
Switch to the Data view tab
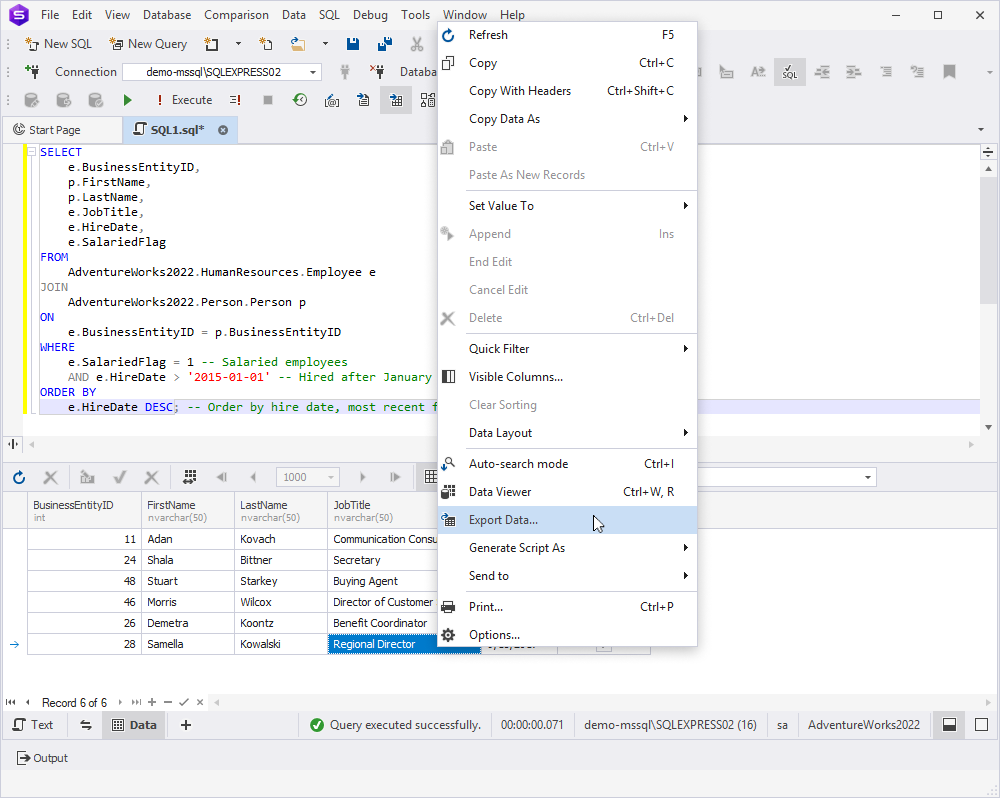pyautogui.click(x=134, y=725)
